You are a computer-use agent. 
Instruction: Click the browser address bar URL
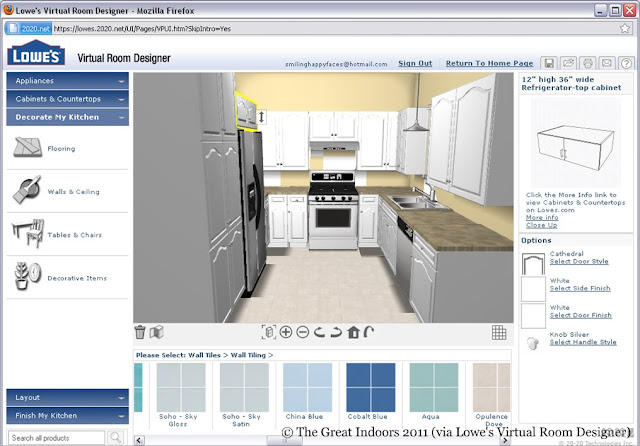pyautogui.click(x=142, y=29)
